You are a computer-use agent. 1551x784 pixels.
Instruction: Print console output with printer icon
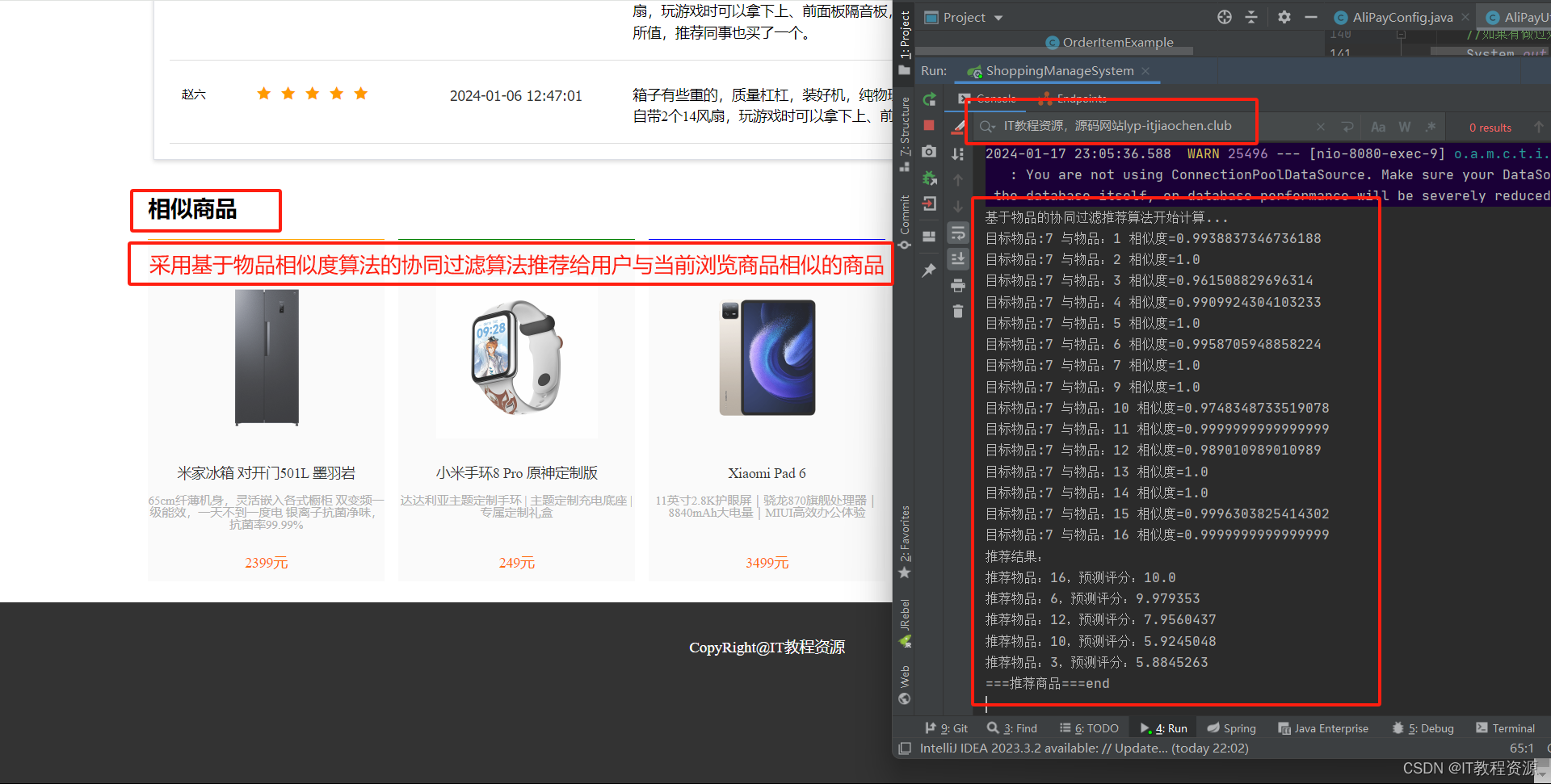[958, 285]
